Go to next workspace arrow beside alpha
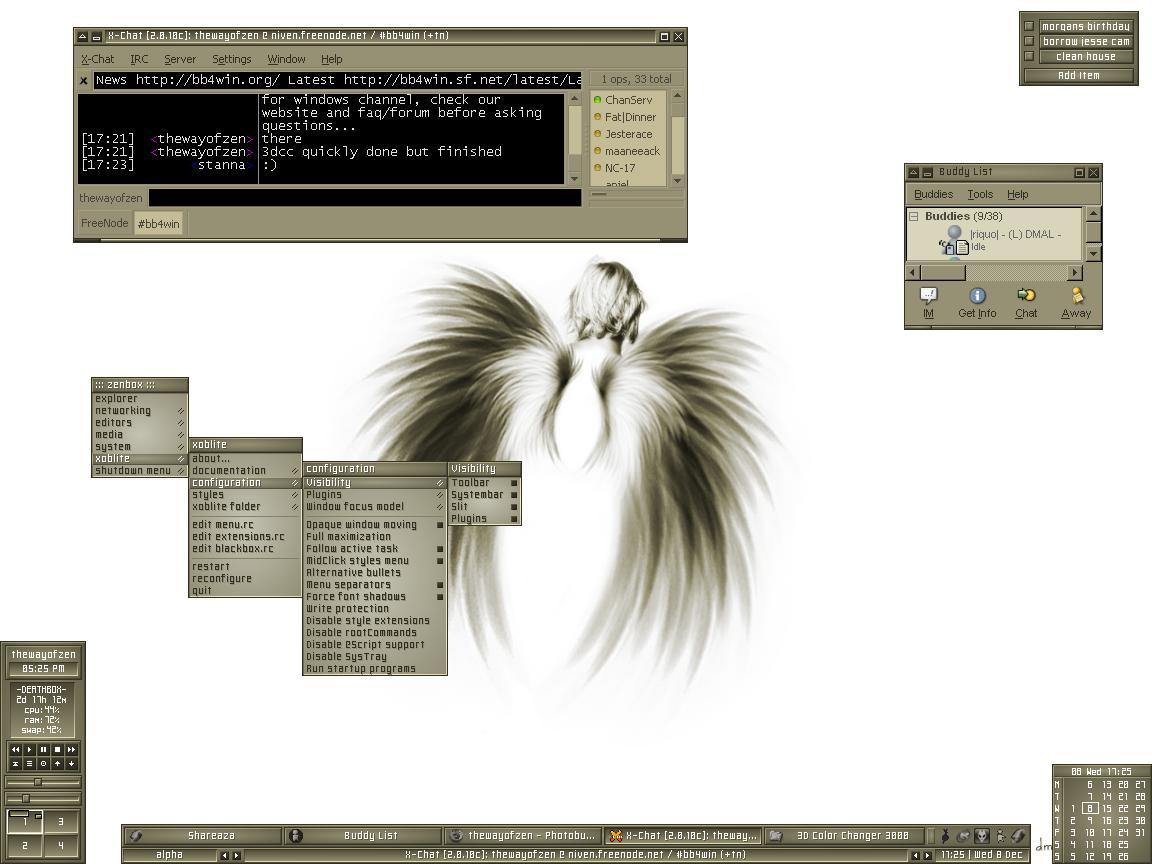Screen dimensions: 1152x864 tap(237, 855)
